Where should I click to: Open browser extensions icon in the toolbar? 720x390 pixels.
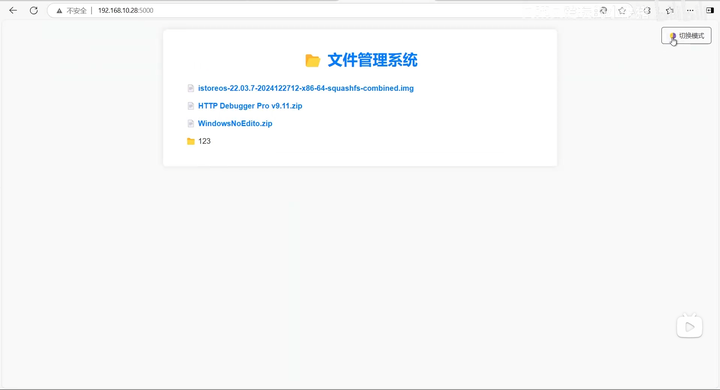point(647,11)
